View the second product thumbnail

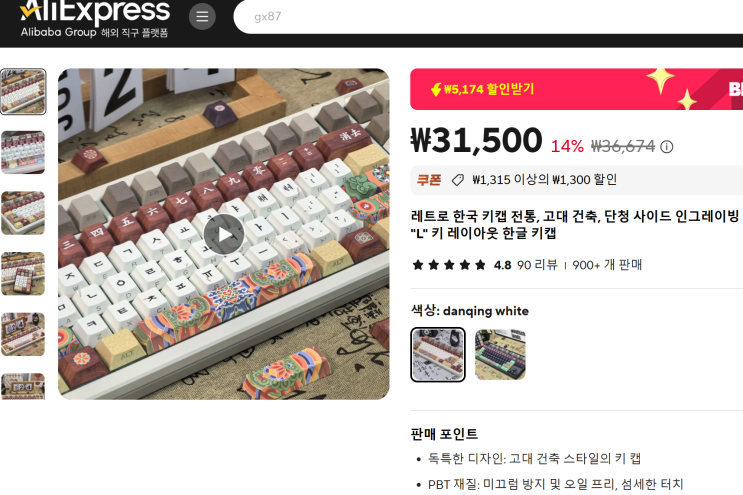[23, 152]
